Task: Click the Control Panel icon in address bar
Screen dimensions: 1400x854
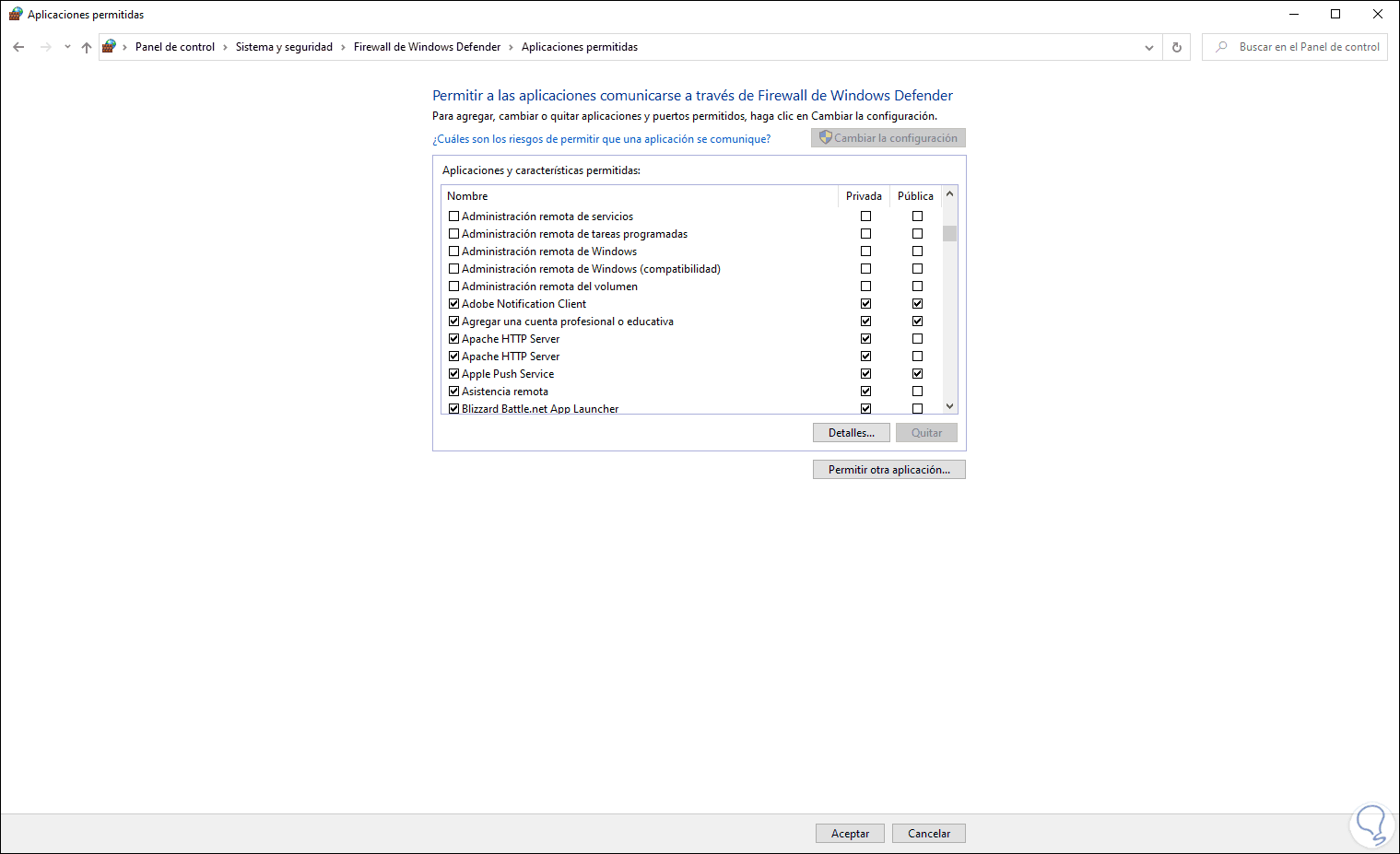Action: [109, 47]
